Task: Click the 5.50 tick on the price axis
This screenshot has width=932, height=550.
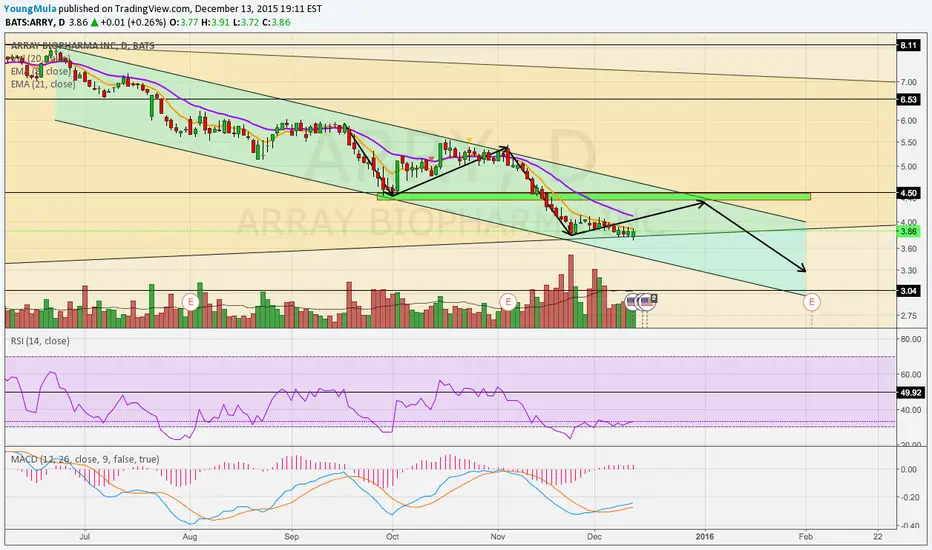Action: (908, 143)
